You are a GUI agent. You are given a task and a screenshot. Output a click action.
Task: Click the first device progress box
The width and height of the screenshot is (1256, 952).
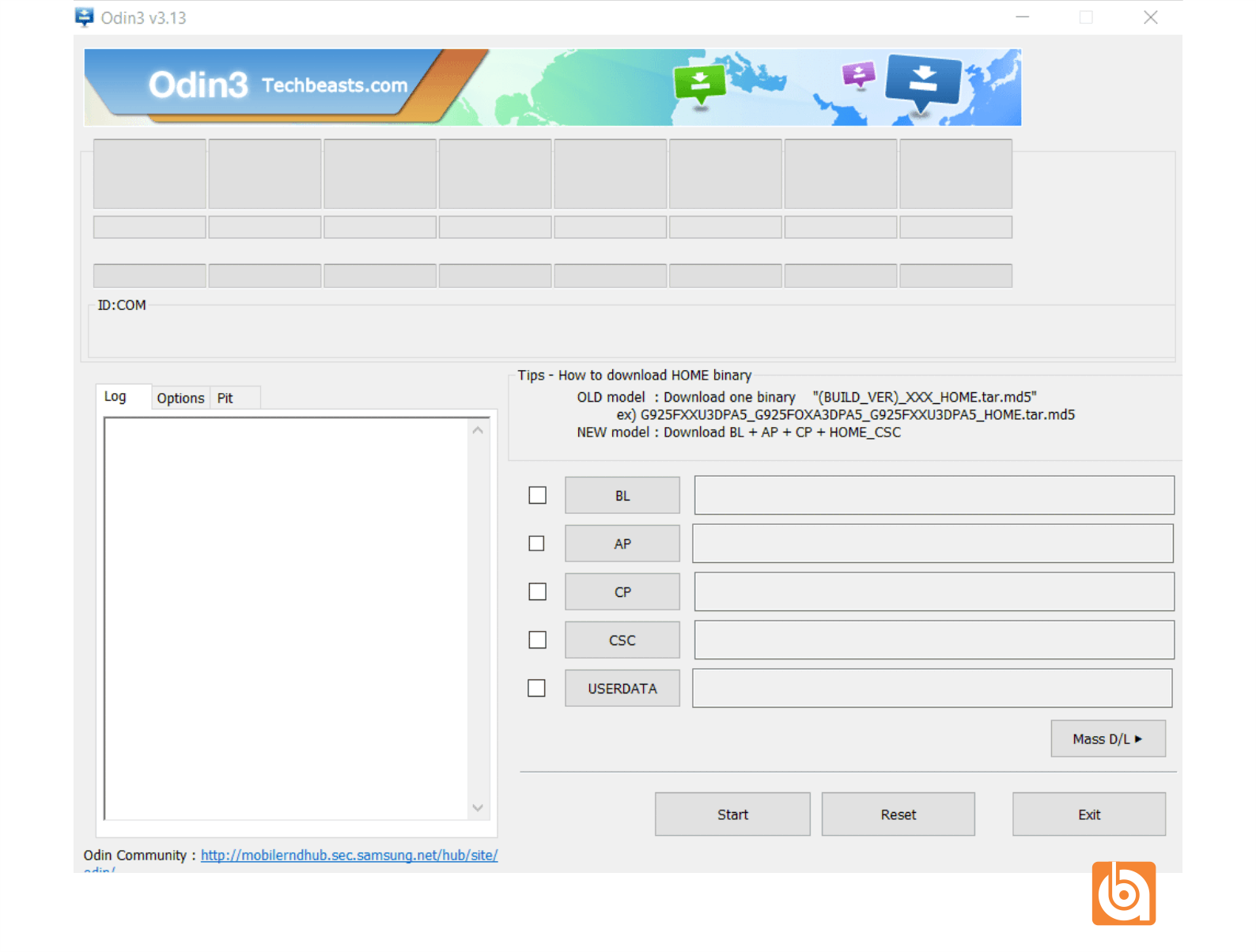149,174
